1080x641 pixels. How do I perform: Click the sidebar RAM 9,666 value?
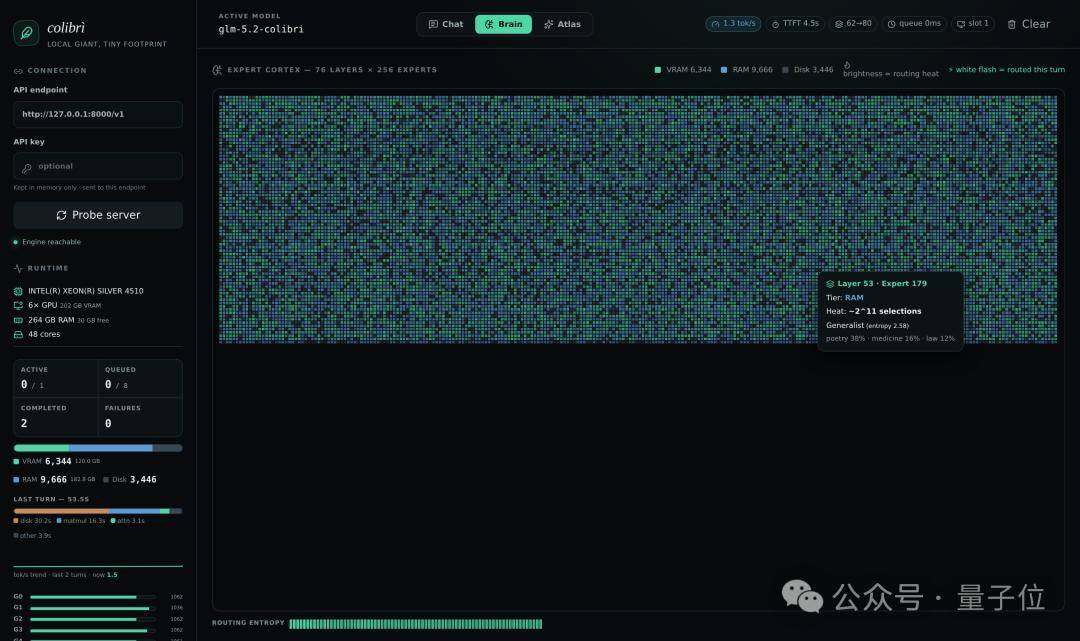[53, 480]
